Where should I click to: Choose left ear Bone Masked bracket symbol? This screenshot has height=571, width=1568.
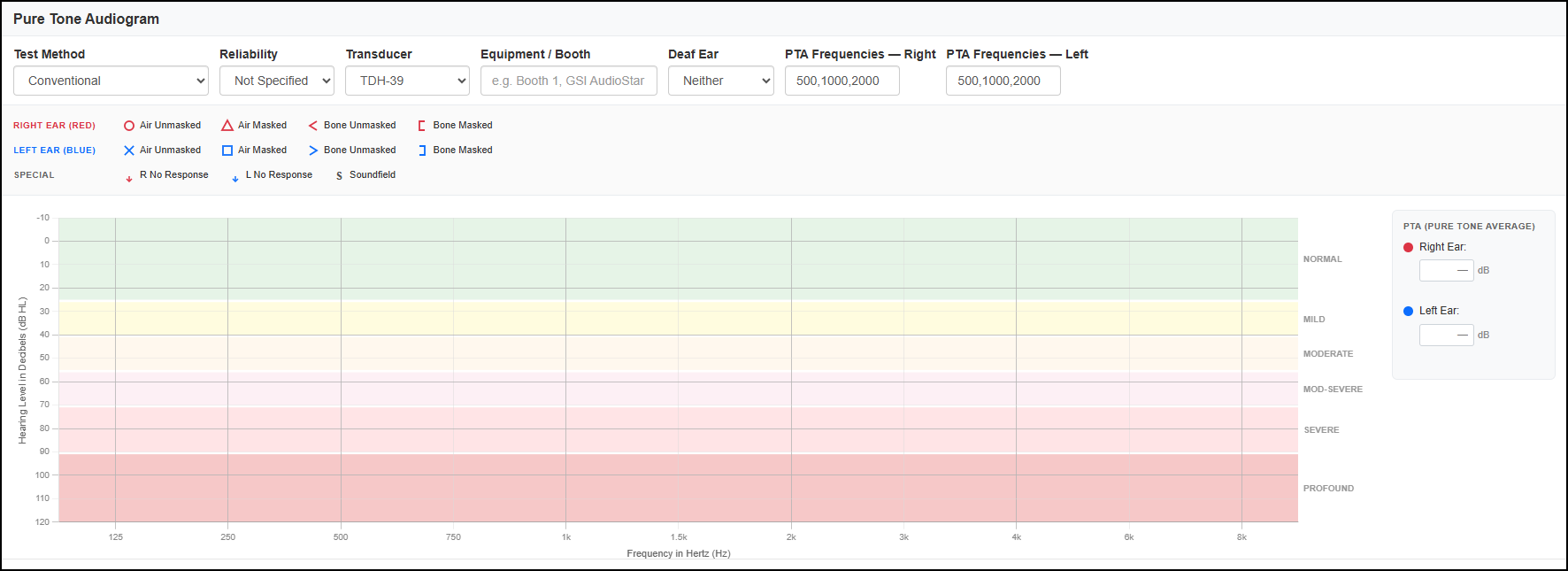point(422,150)
